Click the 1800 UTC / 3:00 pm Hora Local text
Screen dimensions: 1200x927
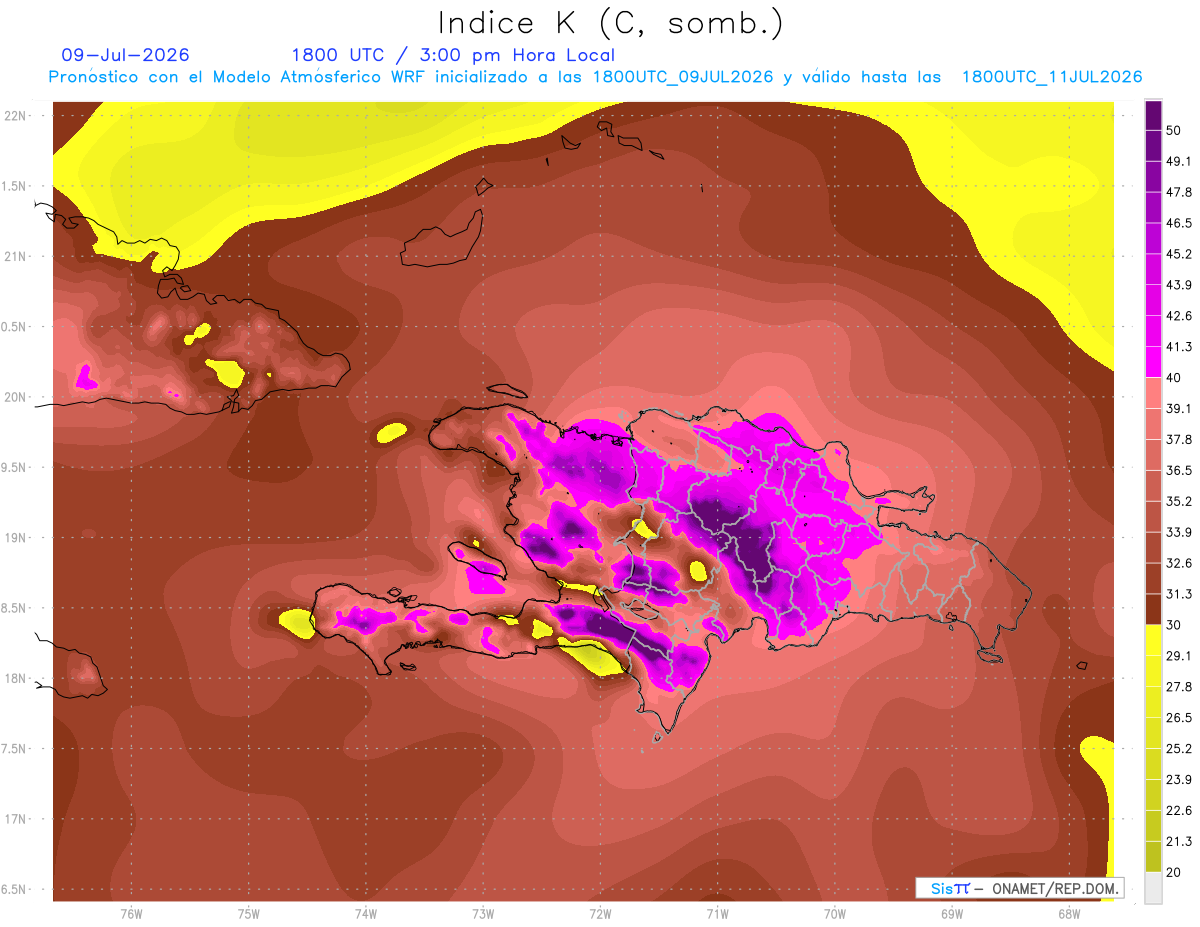coord(453,55)
